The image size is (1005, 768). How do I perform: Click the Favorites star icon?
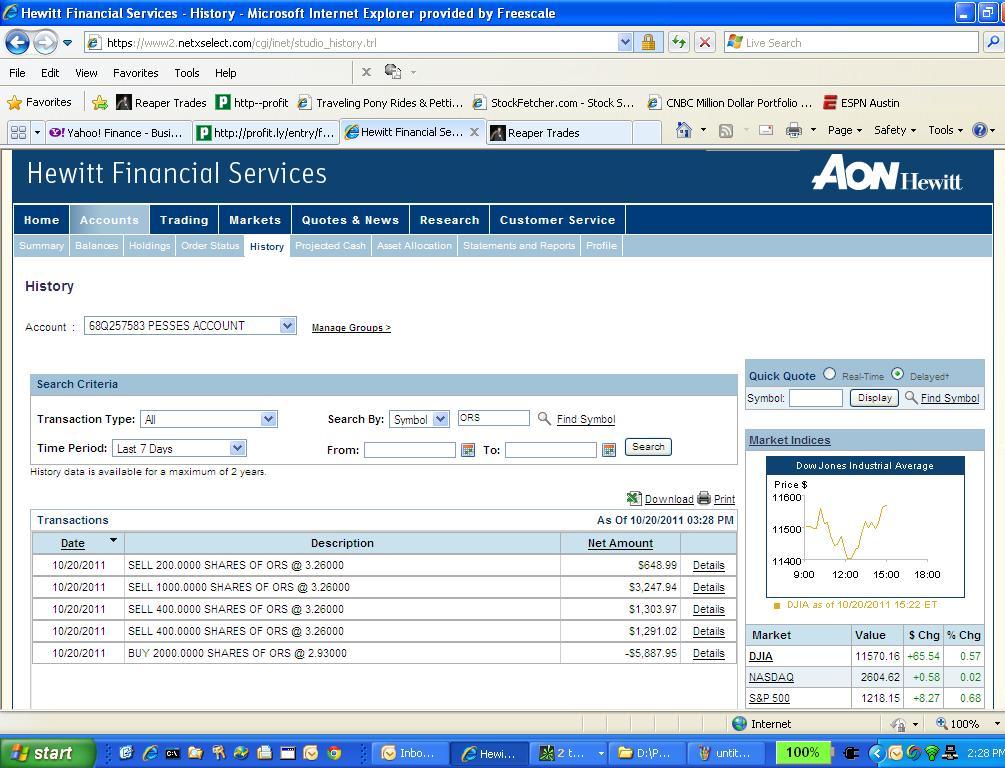[14, 103]
